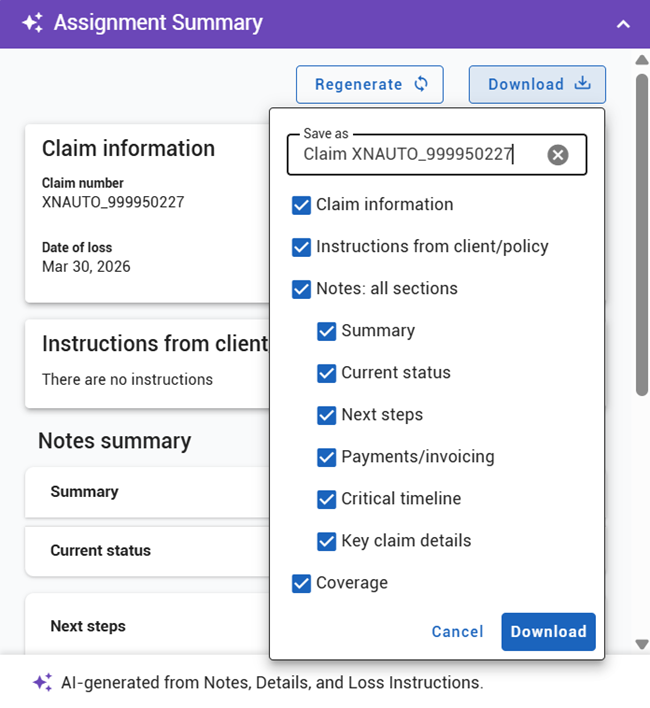Screen dimensions: 650x708
Task: Click the Regenerate refresh icon
Action: point(421,84)
